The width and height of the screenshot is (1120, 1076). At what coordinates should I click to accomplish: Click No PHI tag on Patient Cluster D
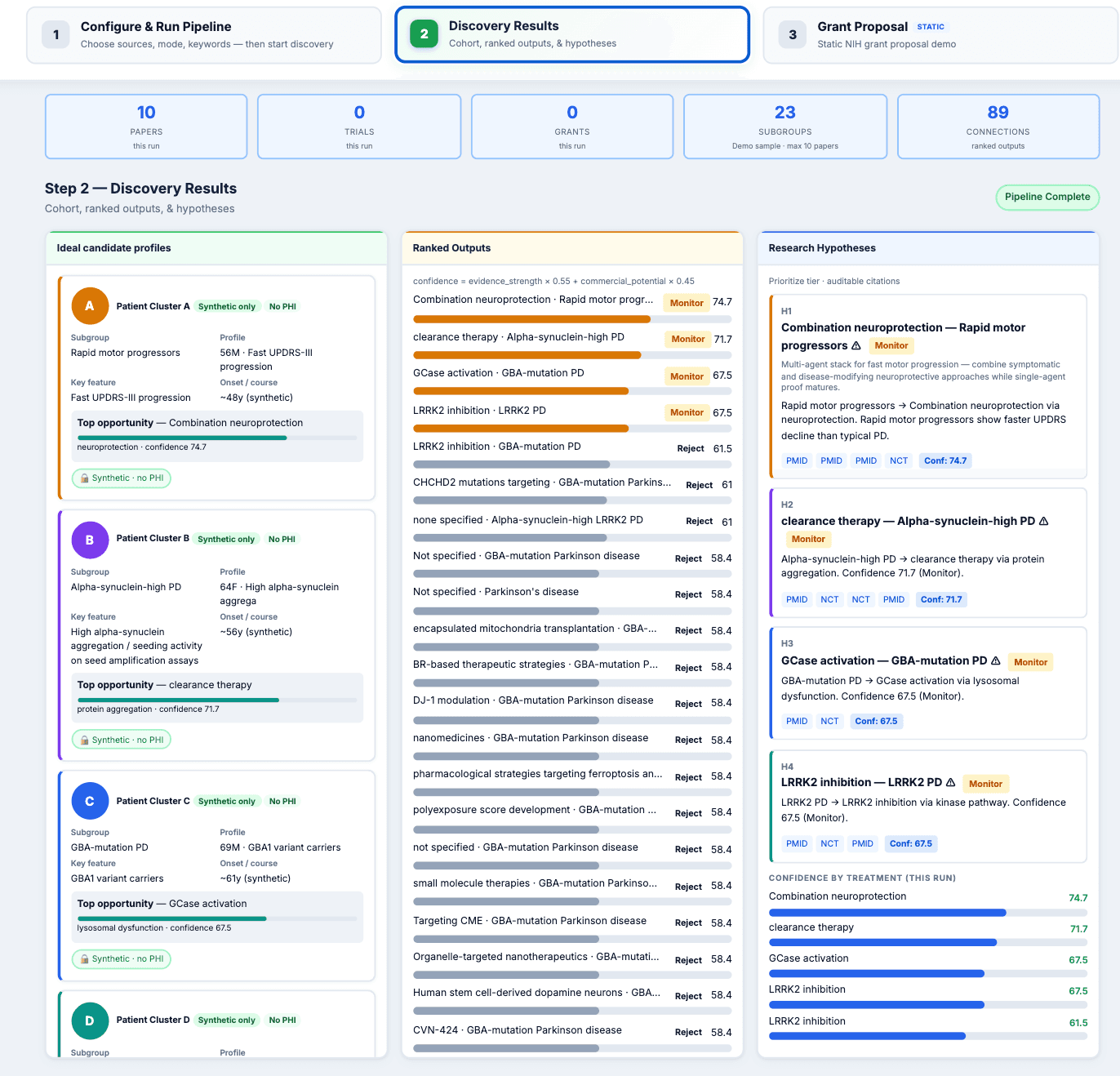282,1020
